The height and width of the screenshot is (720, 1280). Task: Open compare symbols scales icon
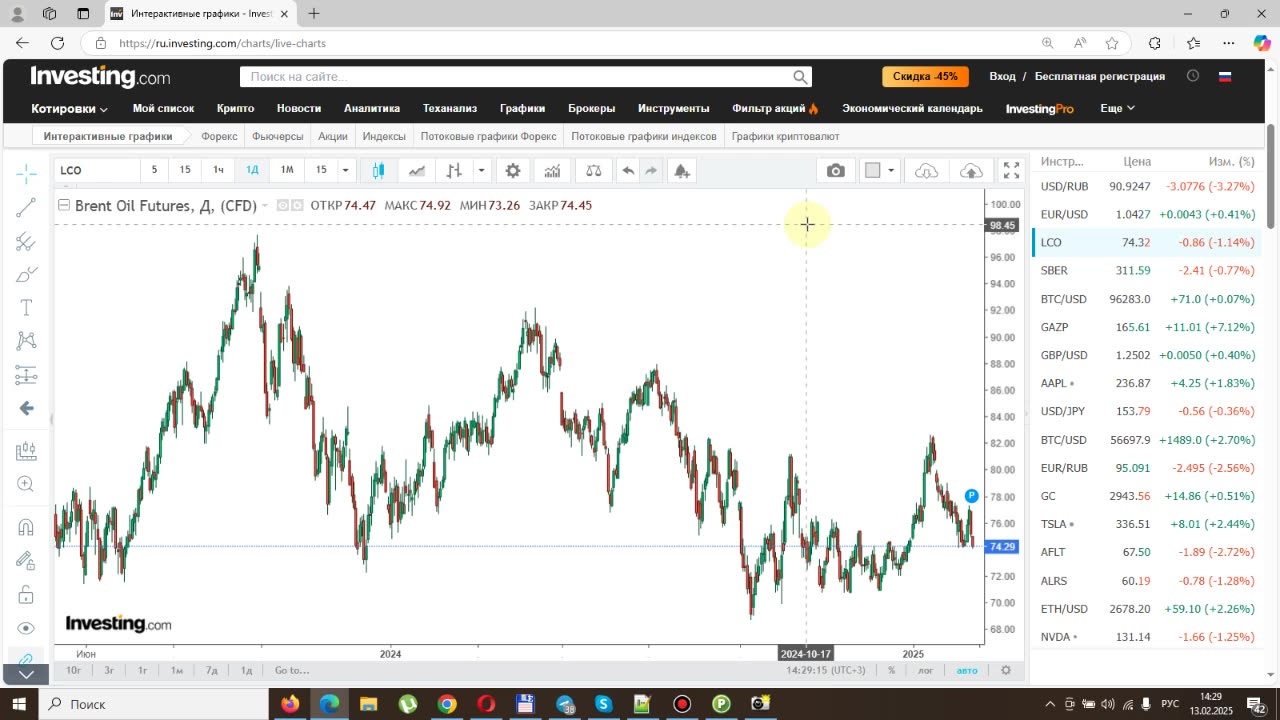(x=594, y=171)
